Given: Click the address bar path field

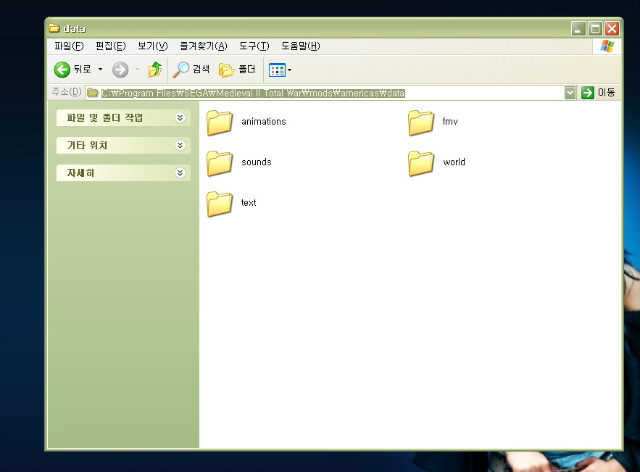Looking at the screenshot, I should click(x=325, y=93).
